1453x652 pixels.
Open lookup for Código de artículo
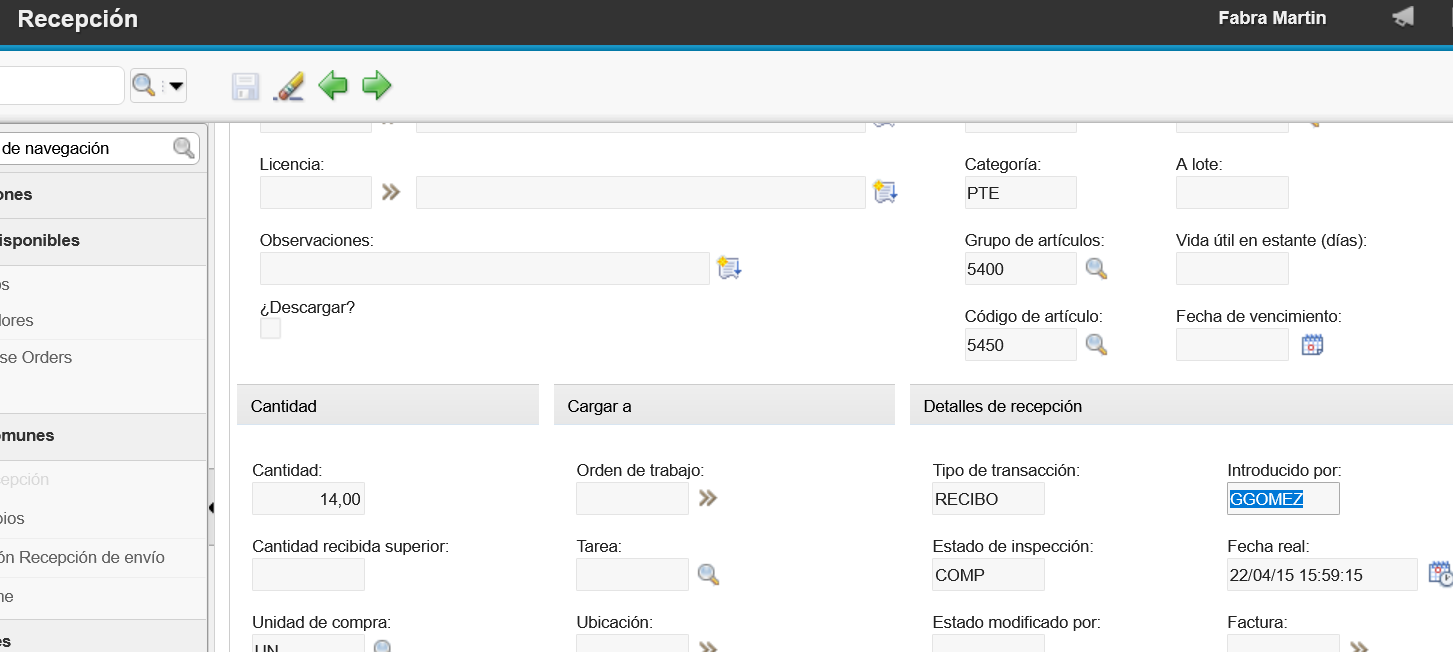tap(1097, 345)
